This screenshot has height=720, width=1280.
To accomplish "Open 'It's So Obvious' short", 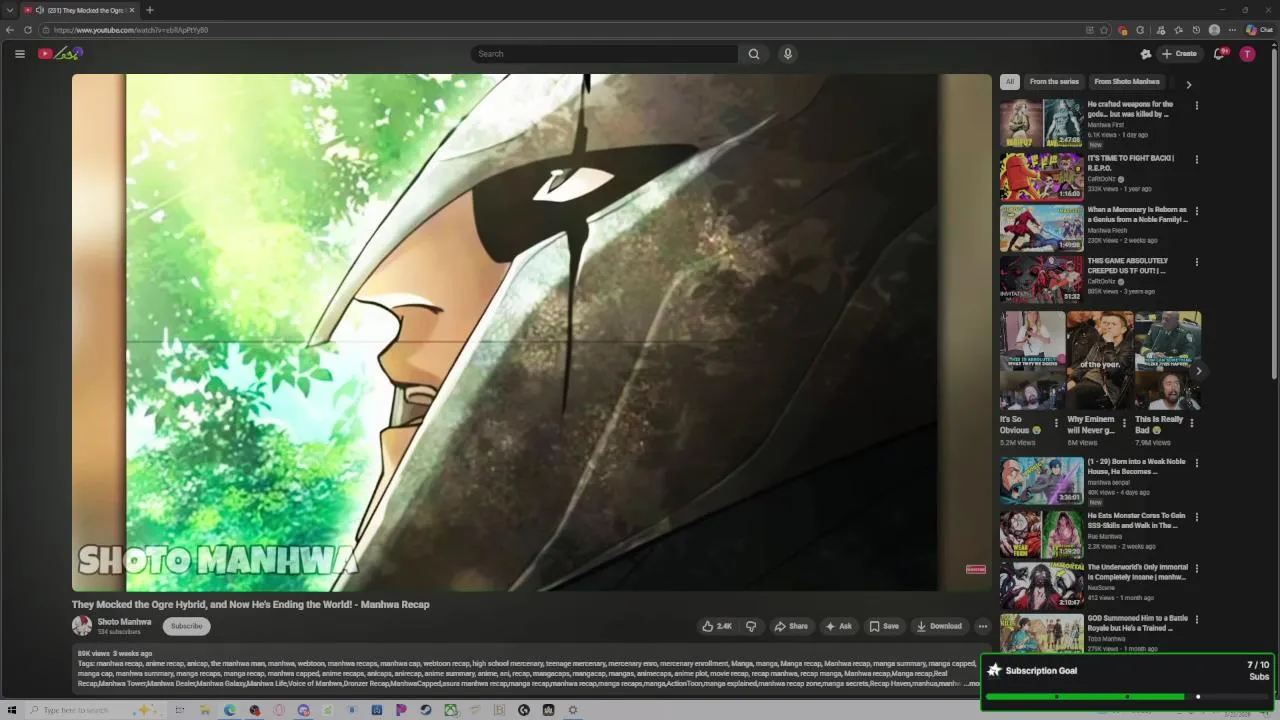I will tap(1032, 360).
